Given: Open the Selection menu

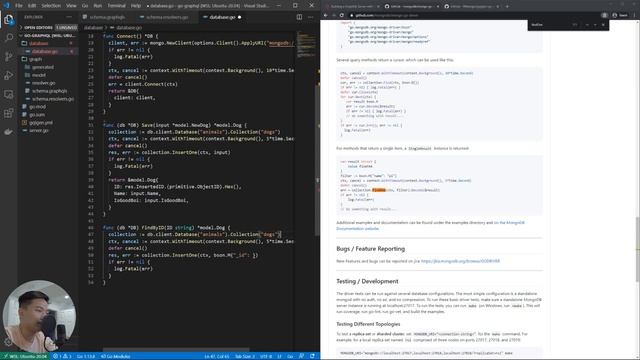Looking at the screenshot, I should pos(51,6).
